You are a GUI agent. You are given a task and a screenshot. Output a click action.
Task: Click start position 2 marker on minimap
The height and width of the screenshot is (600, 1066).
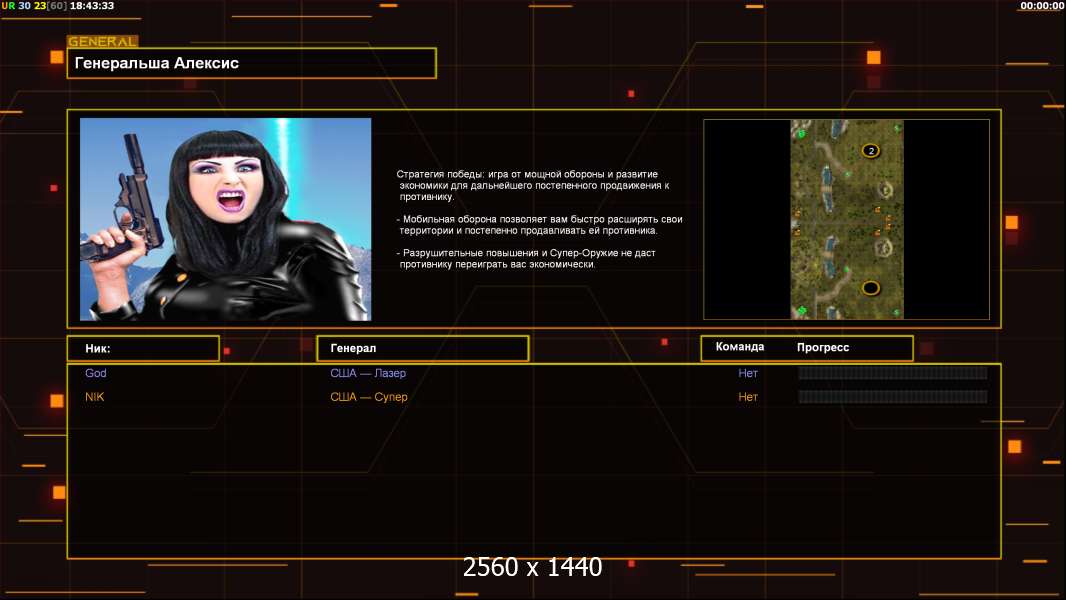click(870, 151)
